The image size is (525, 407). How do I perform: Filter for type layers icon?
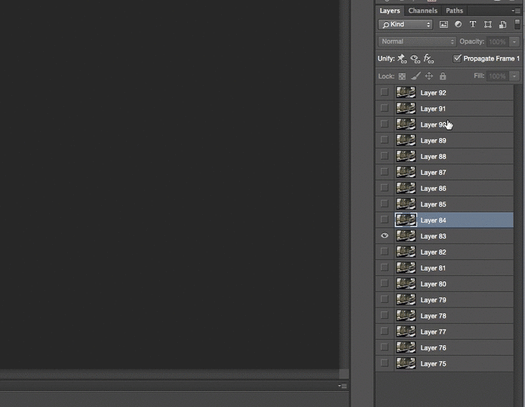click(x=473, y=24)
